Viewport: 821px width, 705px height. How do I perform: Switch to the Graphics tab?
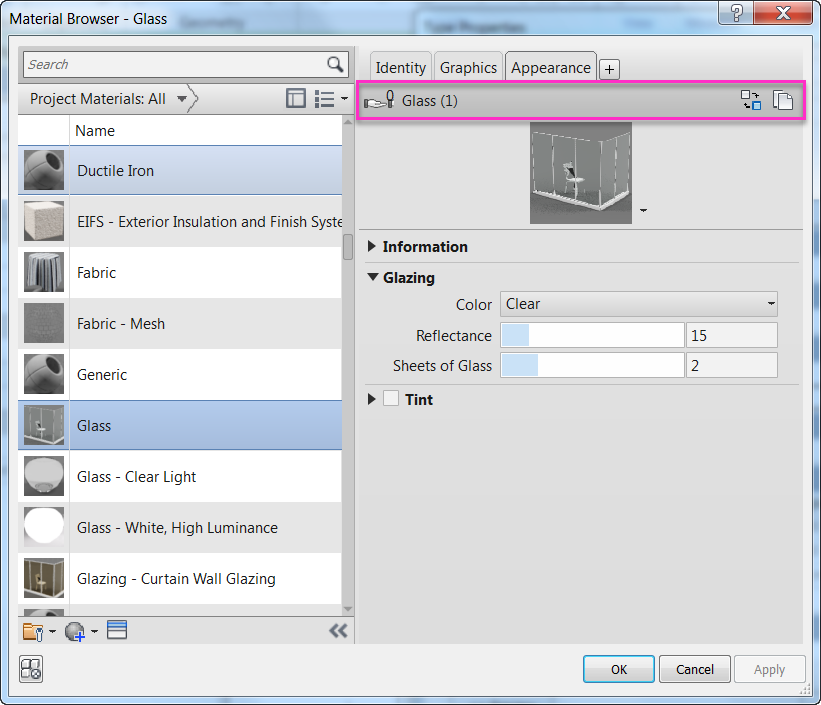(468, 68)
